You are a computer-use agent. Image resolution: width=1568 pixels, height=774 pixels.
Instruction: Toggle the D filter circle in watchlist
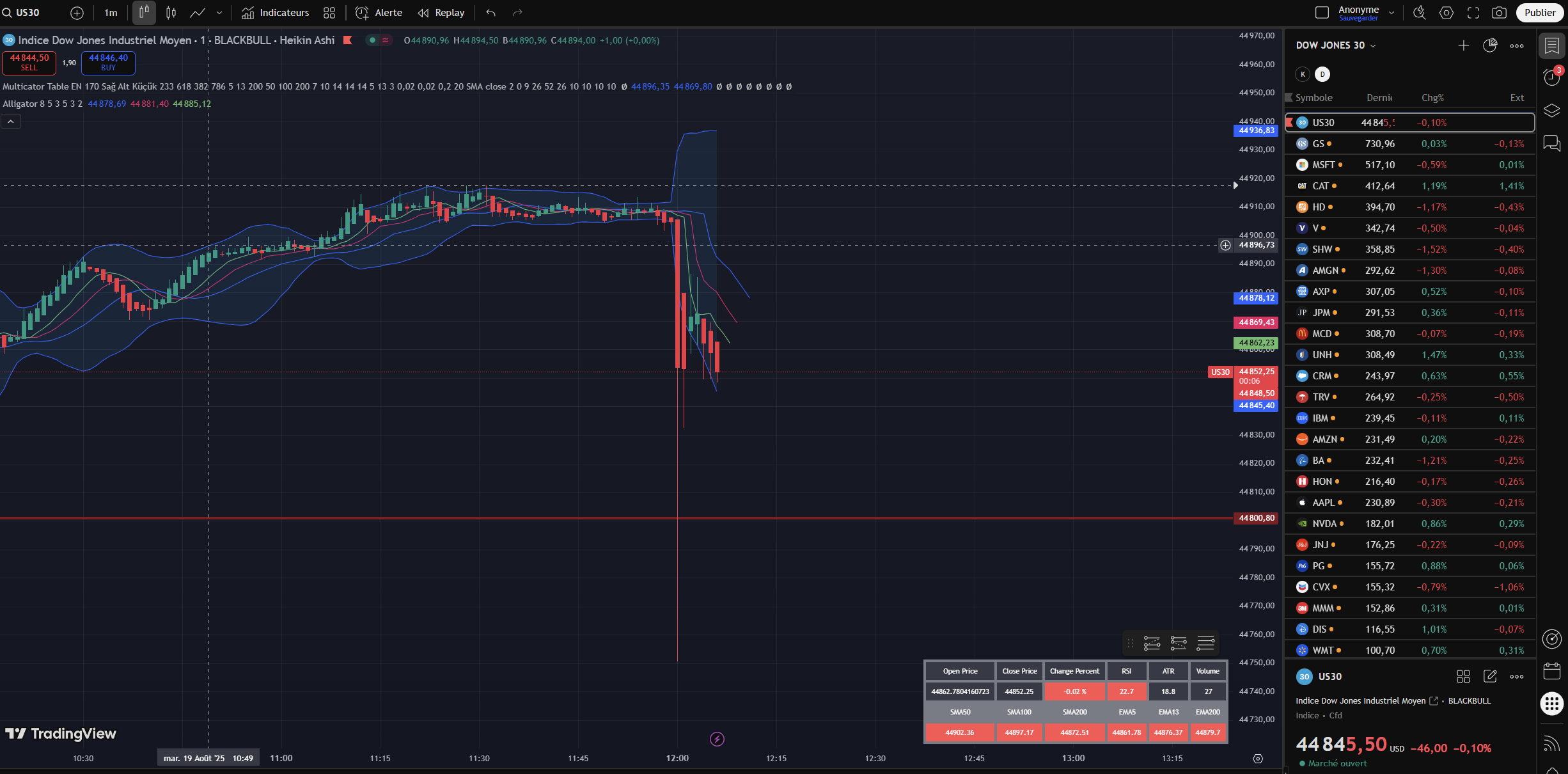point(1322,74)
